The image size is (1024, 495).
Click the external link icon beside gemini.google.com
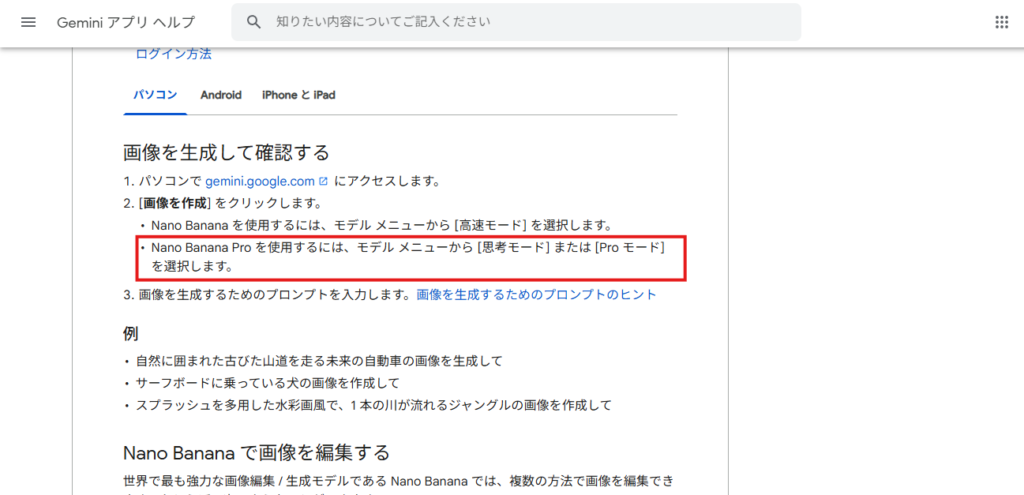click(323, 182)
